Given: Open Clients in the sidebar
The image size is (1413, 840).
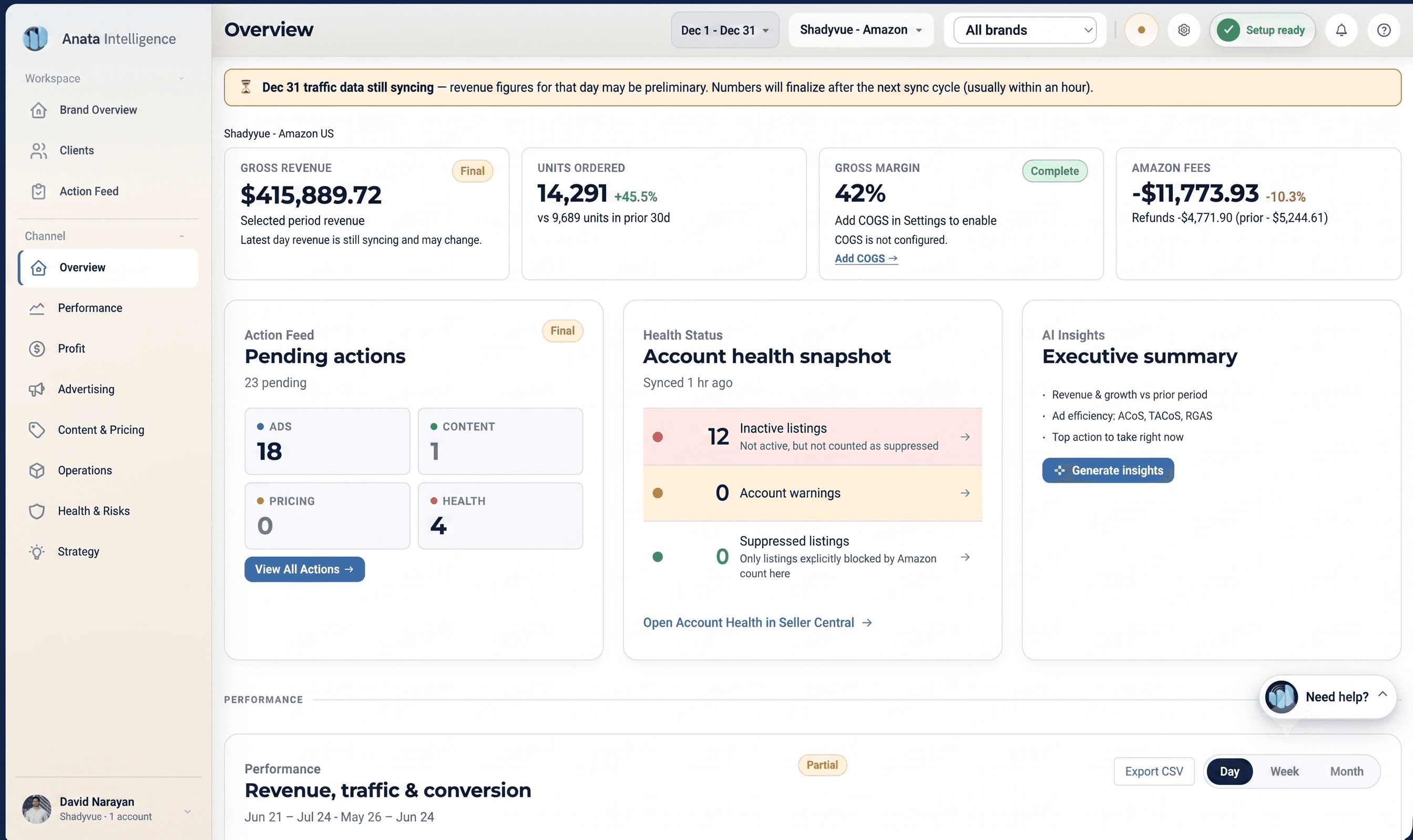Looking at the screenshot, I should pos(108,150).
